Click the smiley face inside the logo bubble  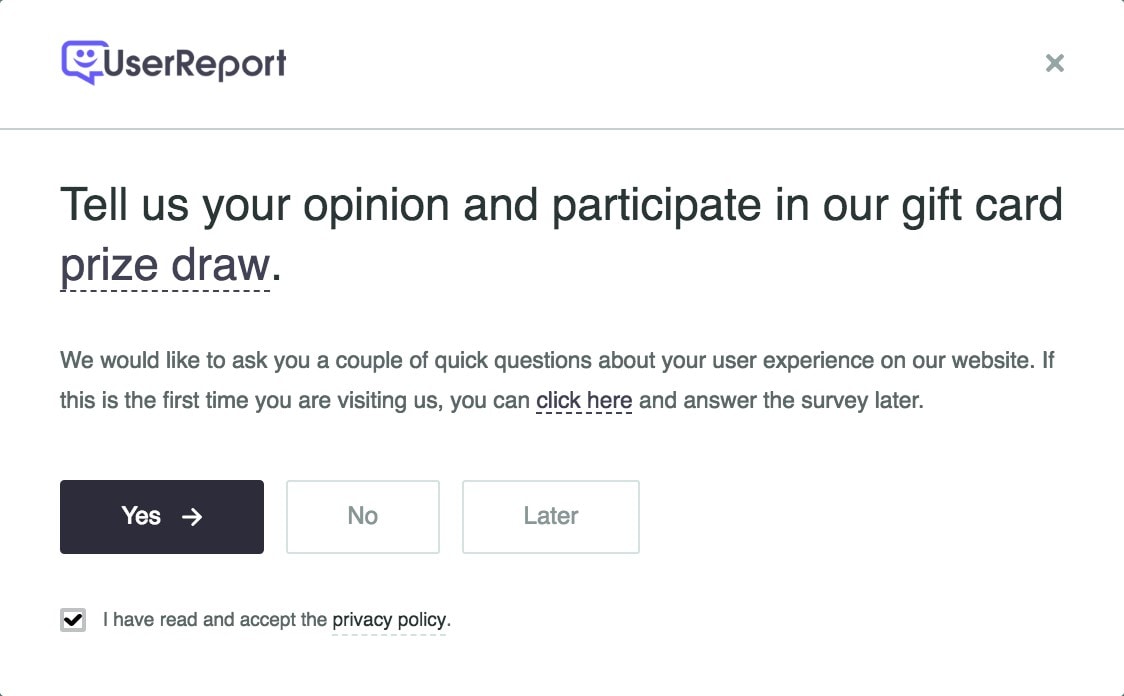click(85, 56)
